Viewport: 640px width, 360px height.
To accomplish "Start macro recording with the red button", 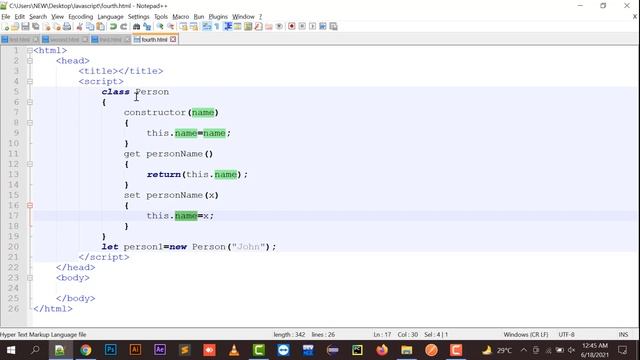I will [x=291, y=27].
